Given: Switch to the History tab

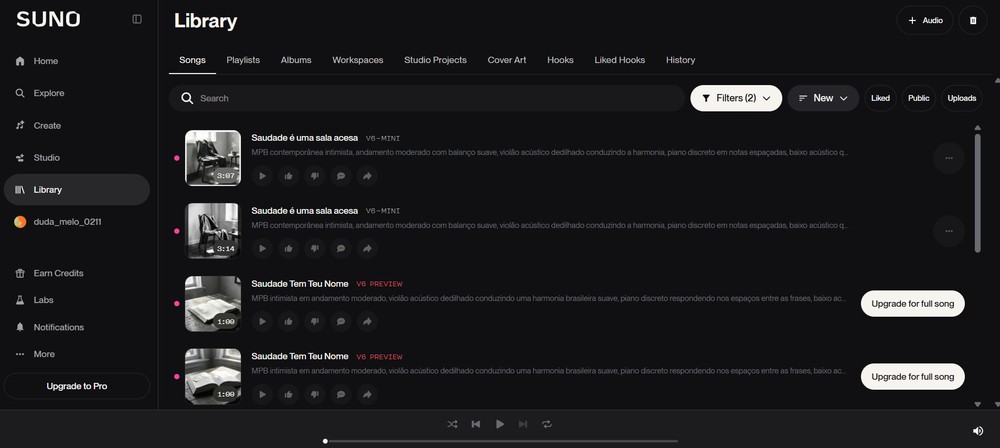Looking at the screenshot, I should 680,60.
